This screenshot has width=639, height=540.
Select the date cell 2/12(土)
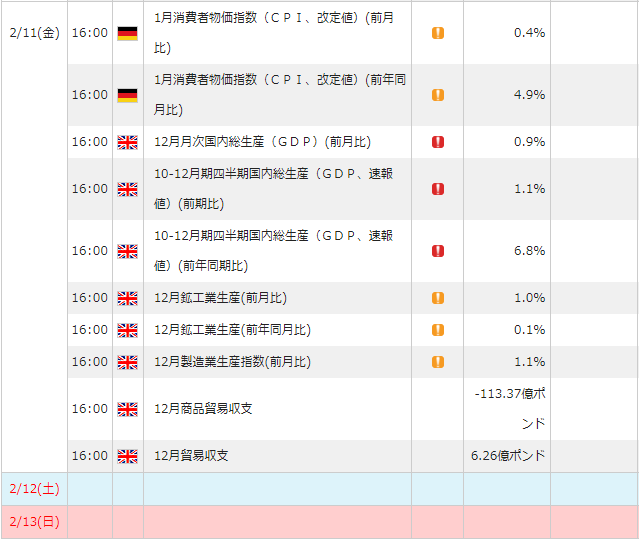(x=35, y=489)
